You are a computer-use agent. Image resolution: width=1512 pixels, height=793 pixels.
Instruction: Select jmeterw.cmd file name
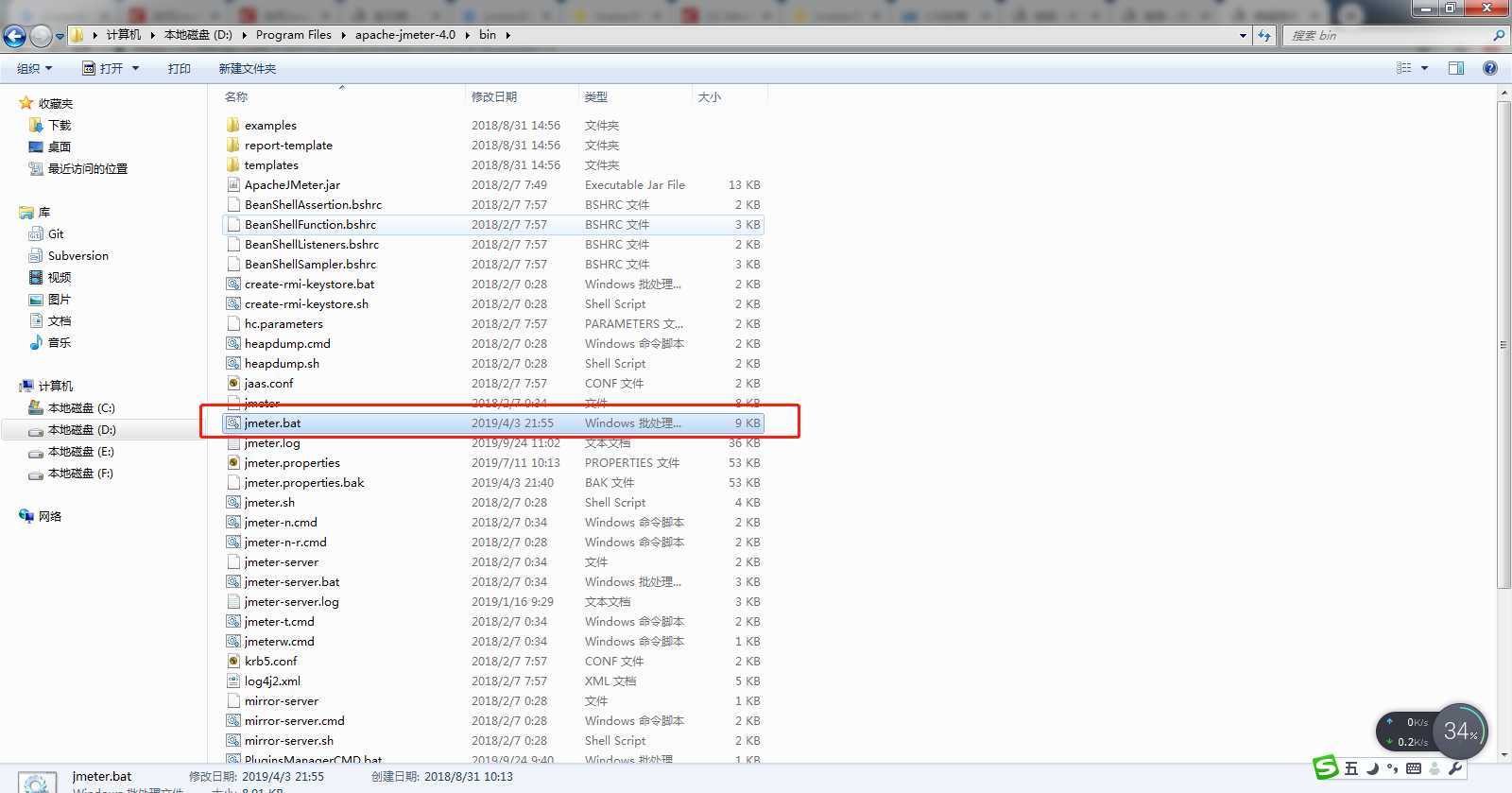[x=279, y=641]
